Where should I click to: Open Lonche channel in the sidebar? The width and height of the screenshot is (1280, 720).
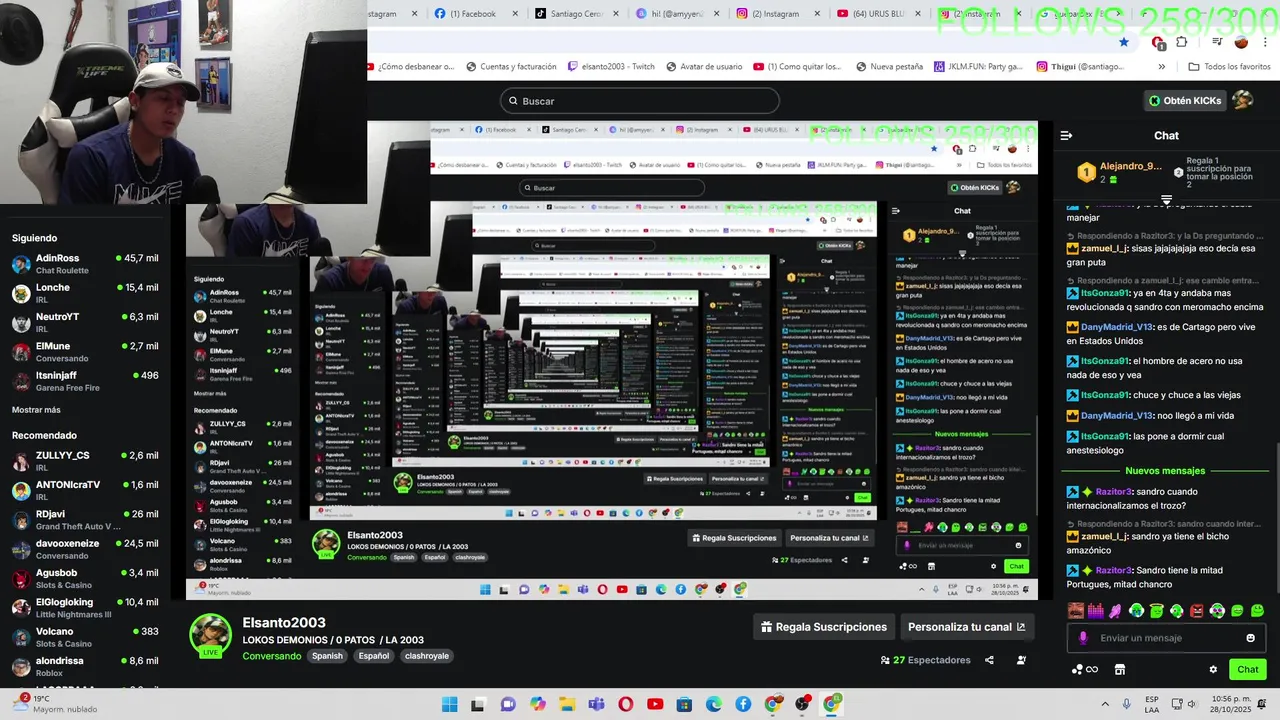pyautogui.click(x=85, y=293)
